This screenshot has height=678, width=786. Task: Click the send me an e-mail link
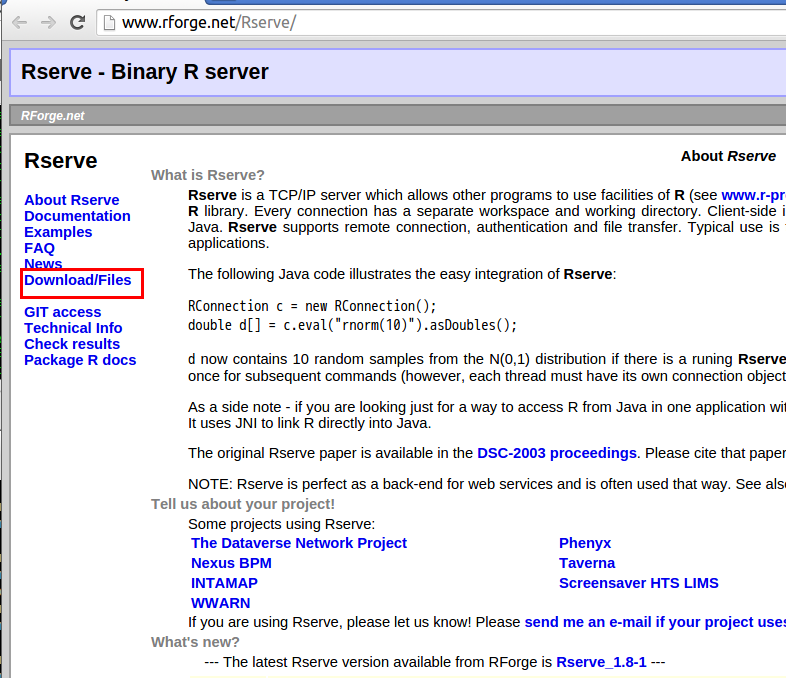pos(655,622)
